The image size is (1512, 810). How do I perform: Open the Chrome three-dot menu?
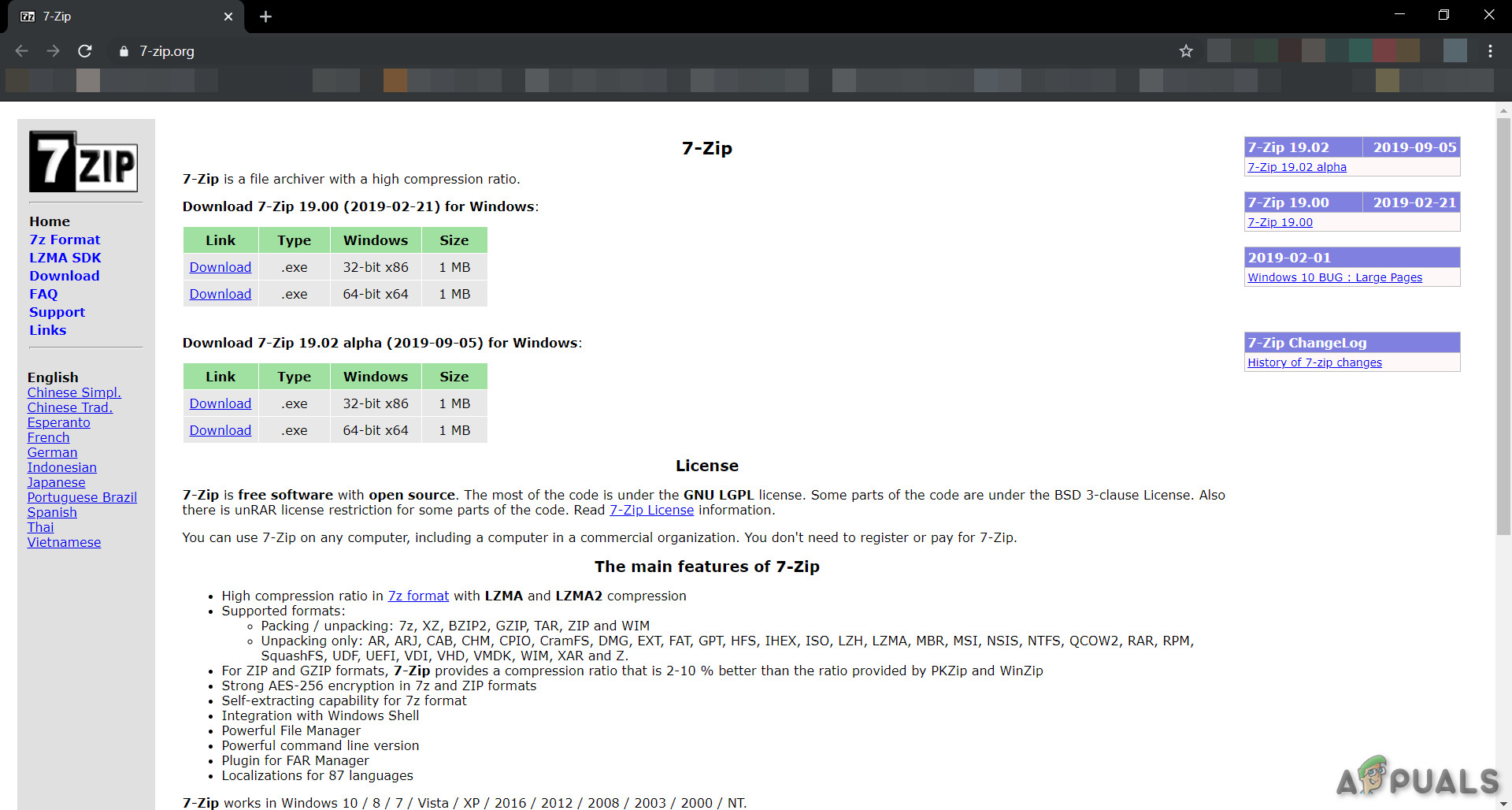1490,51
